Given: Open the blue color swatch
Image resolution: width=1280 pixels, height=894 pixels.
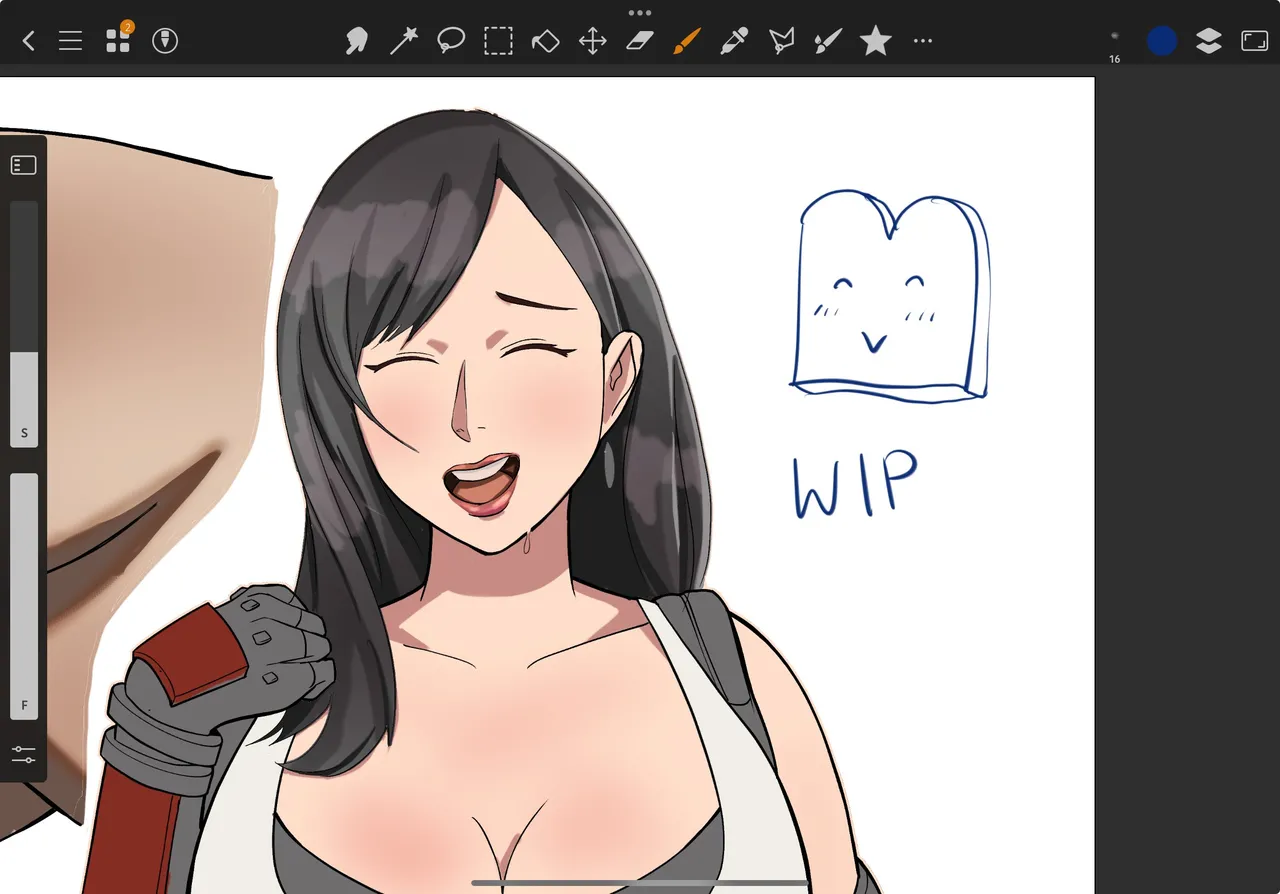Looking at the screenshot, I should pos(1161,41).
